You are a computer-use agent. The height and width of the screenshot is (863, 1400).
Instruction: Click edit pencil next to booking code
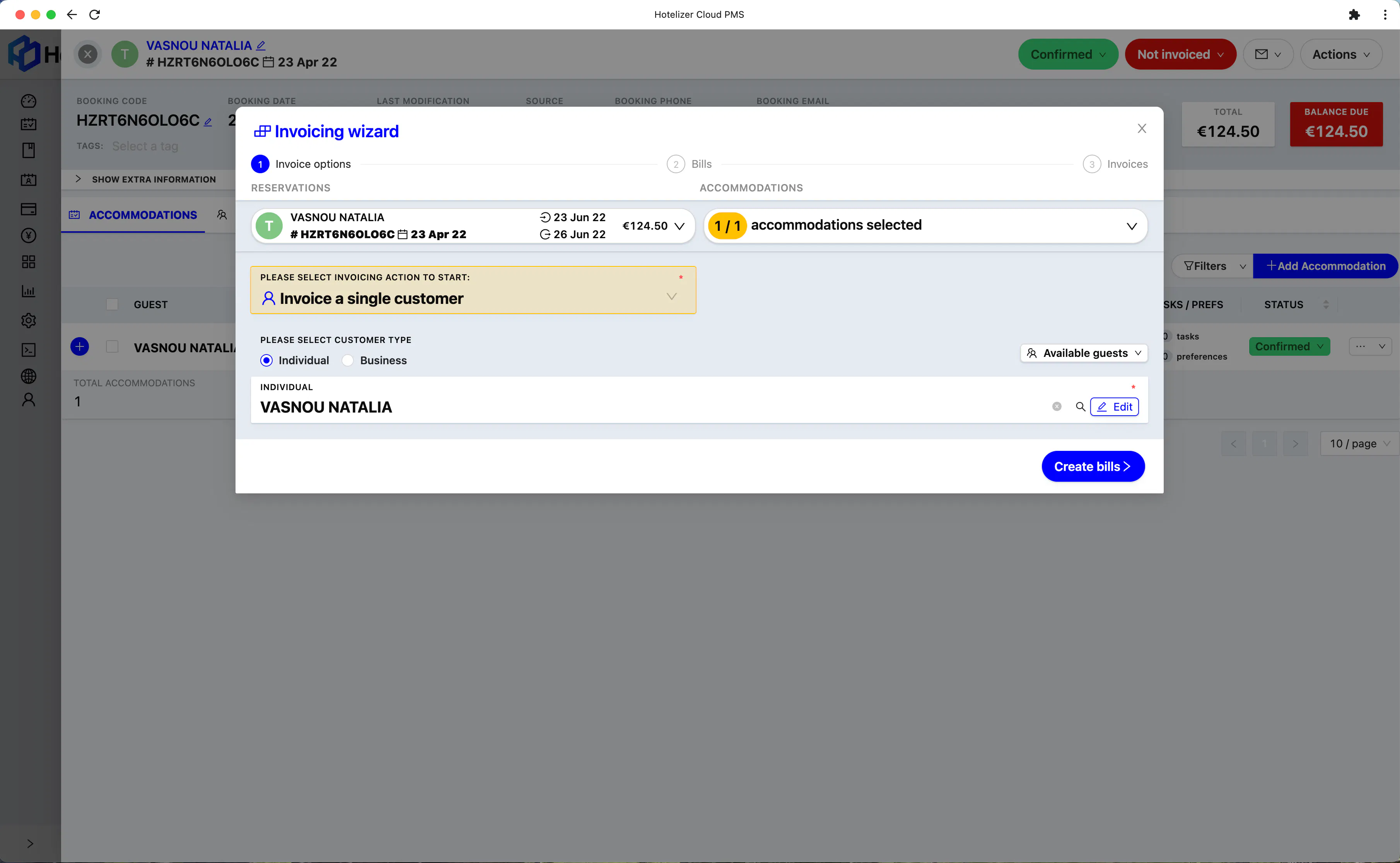pos(208,121)
